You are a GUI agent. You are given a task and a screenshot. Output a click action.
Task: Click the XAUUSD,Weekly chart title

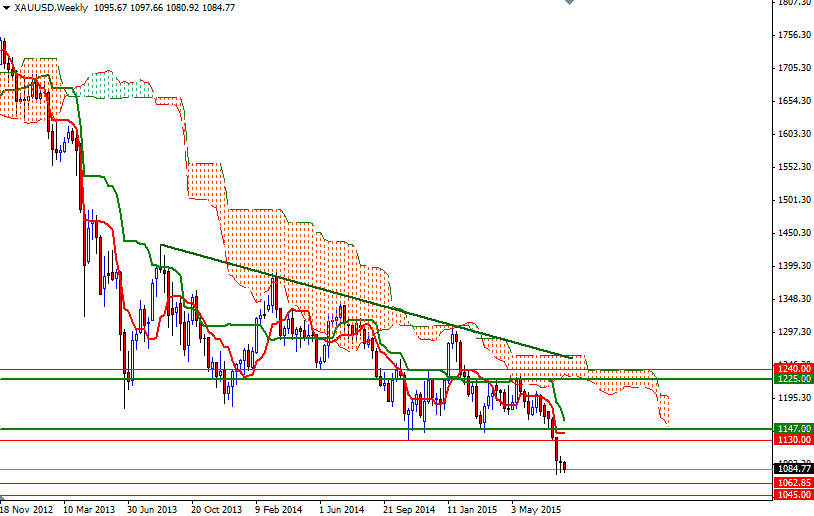coord(49,8)
